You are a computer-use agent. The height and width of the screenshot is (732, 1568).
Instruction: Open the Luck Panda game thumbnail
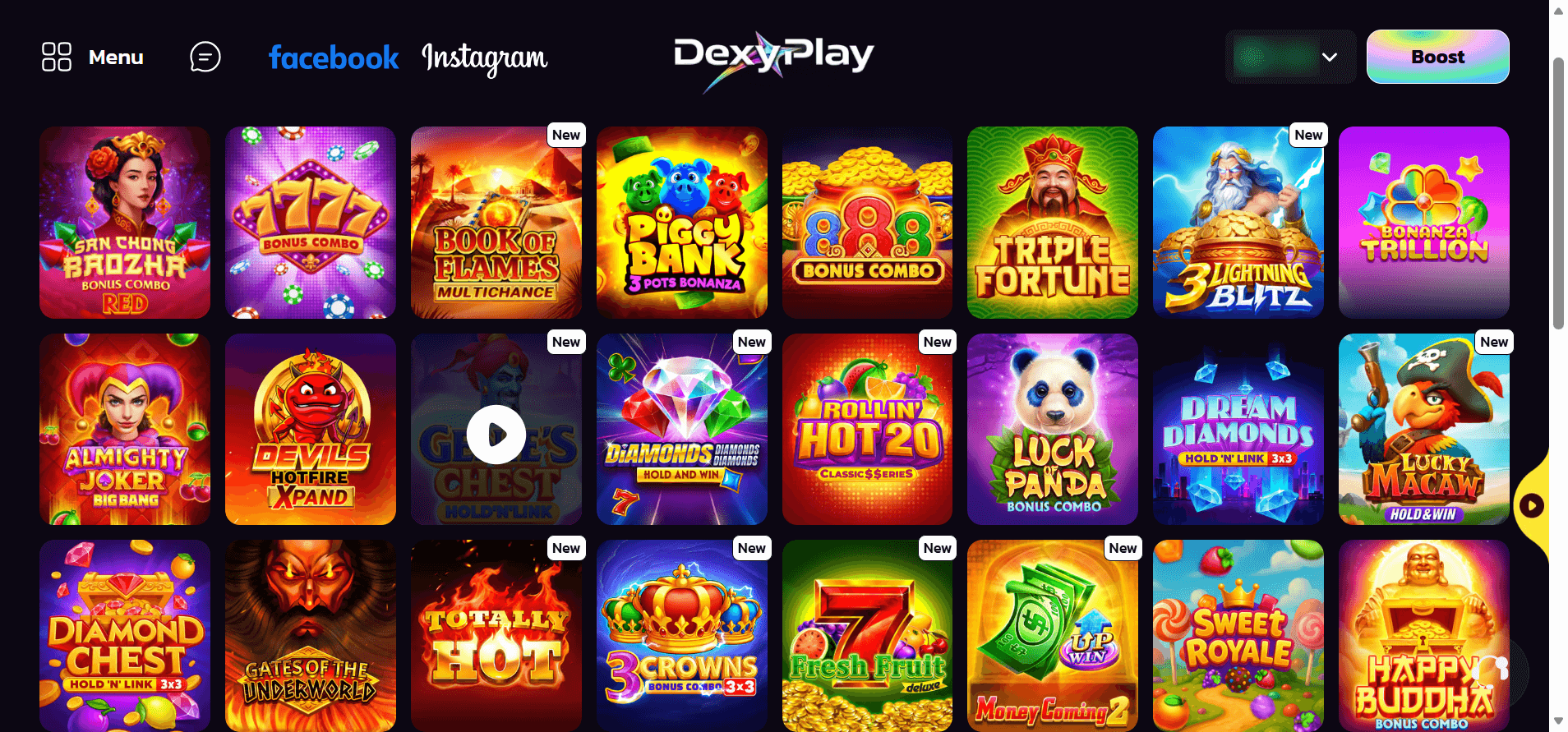point(1053,429)
